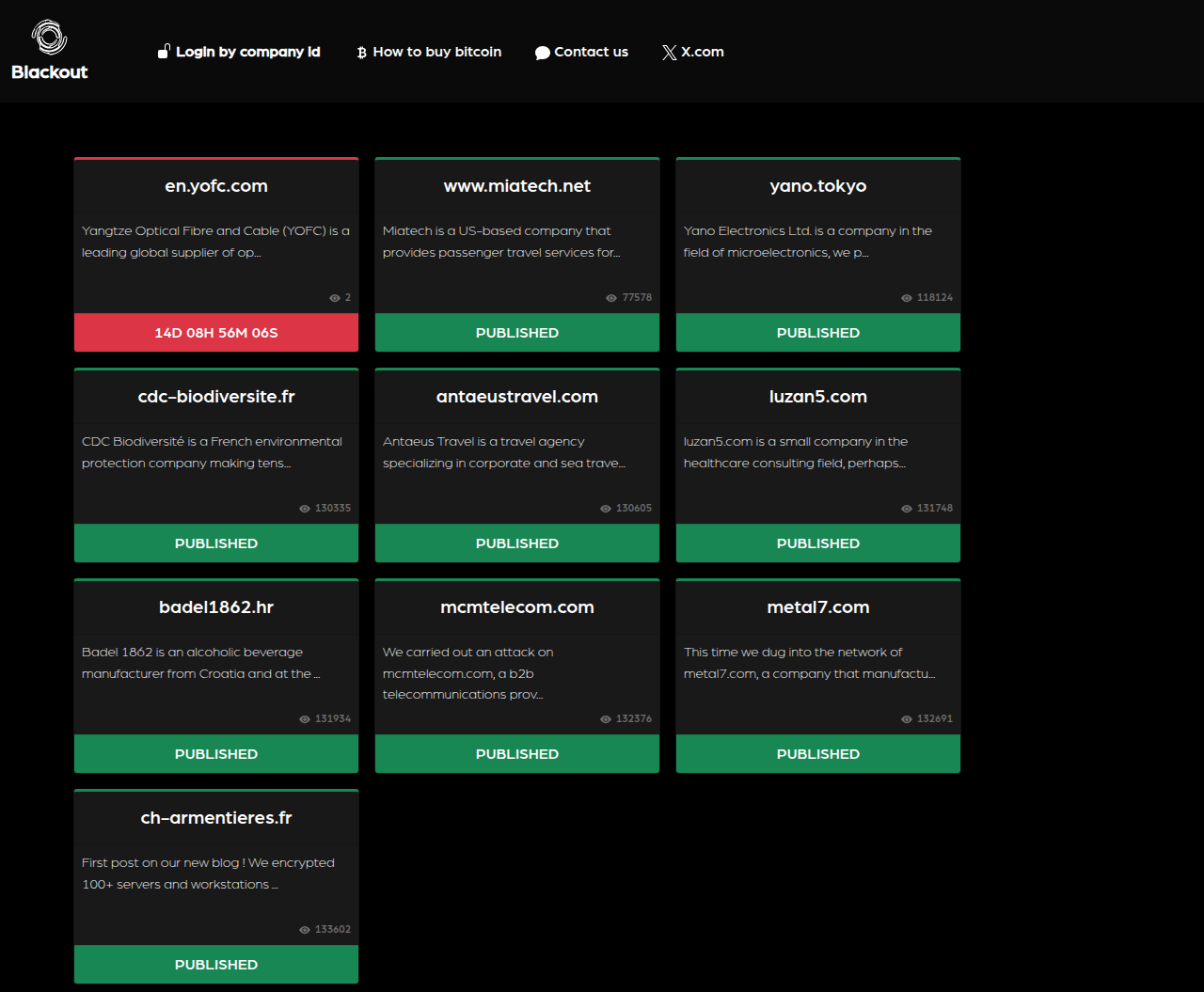
Task: Visit the X.com header link
Action: coord(702,52)
